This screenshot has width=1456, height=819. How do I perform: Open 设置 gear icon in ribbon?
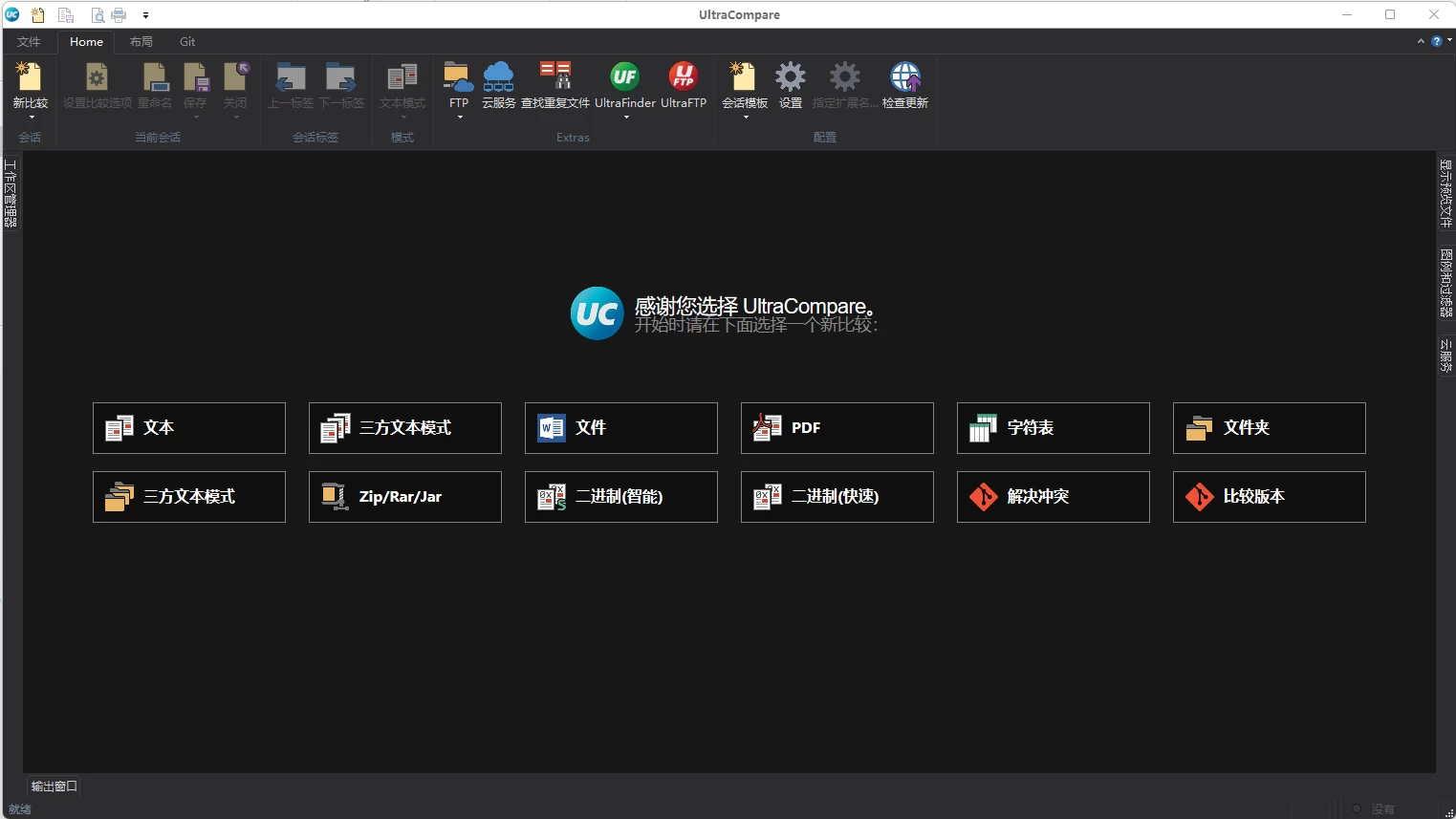pyautogui.click(x=791, y=85)
